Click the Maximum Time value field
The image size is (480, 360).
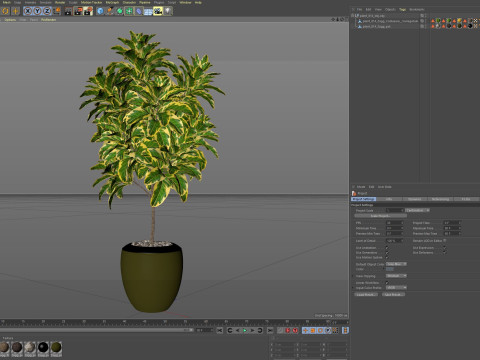[x=452, y=228]
